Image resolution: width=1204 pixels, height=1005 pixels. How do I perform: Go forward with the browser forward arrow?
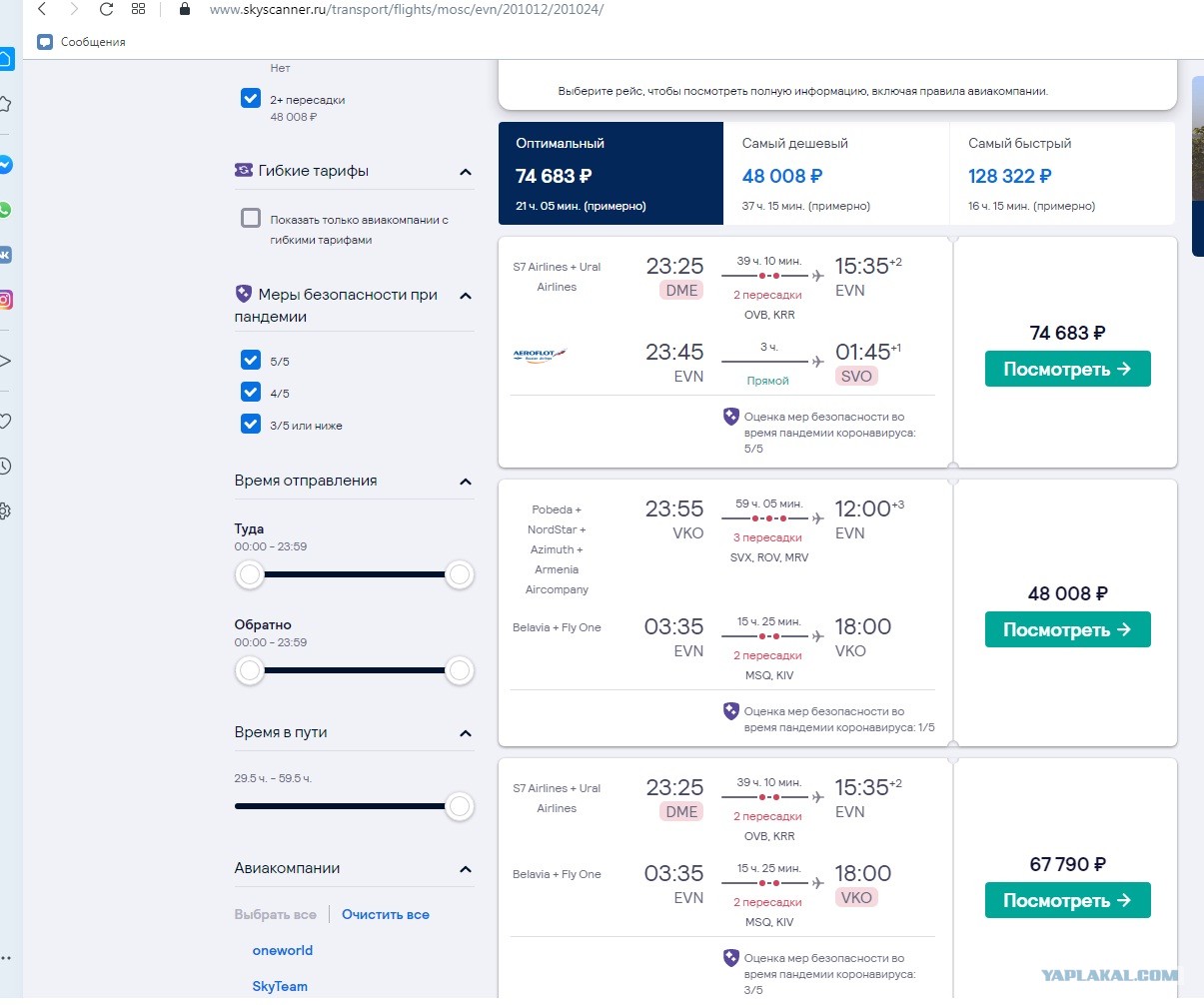[74, 9]
